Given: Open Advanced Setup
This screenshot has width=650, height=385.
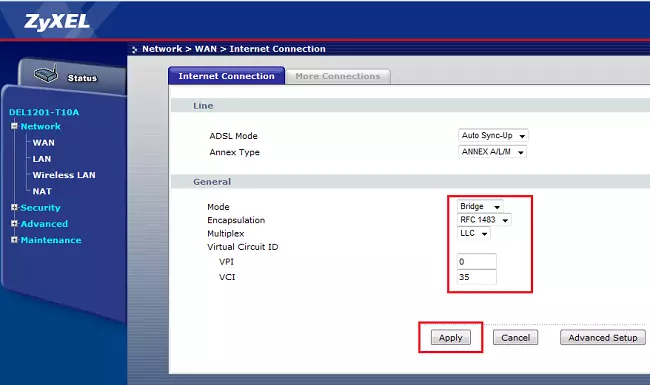Looking at the screenshot, I should click(603, 337).
